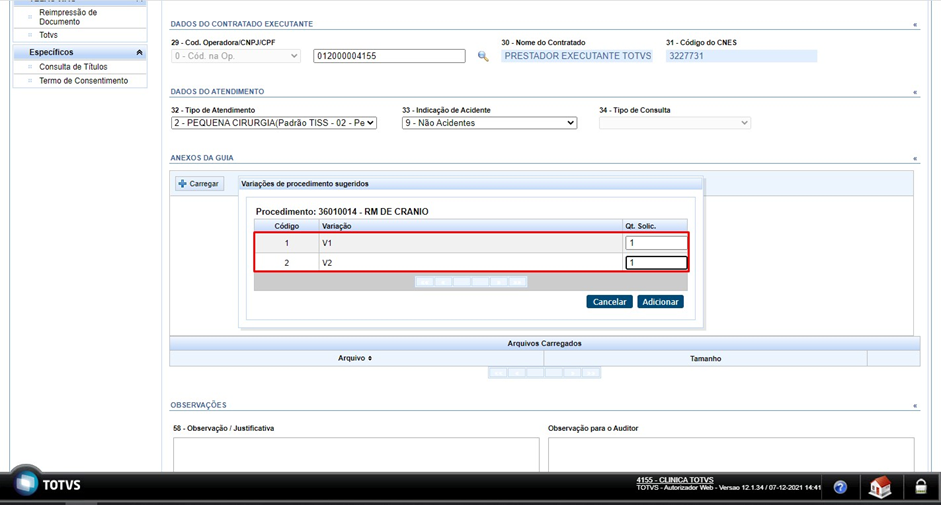Collapse the Específicos sidebar section

[x=139, y=53]
